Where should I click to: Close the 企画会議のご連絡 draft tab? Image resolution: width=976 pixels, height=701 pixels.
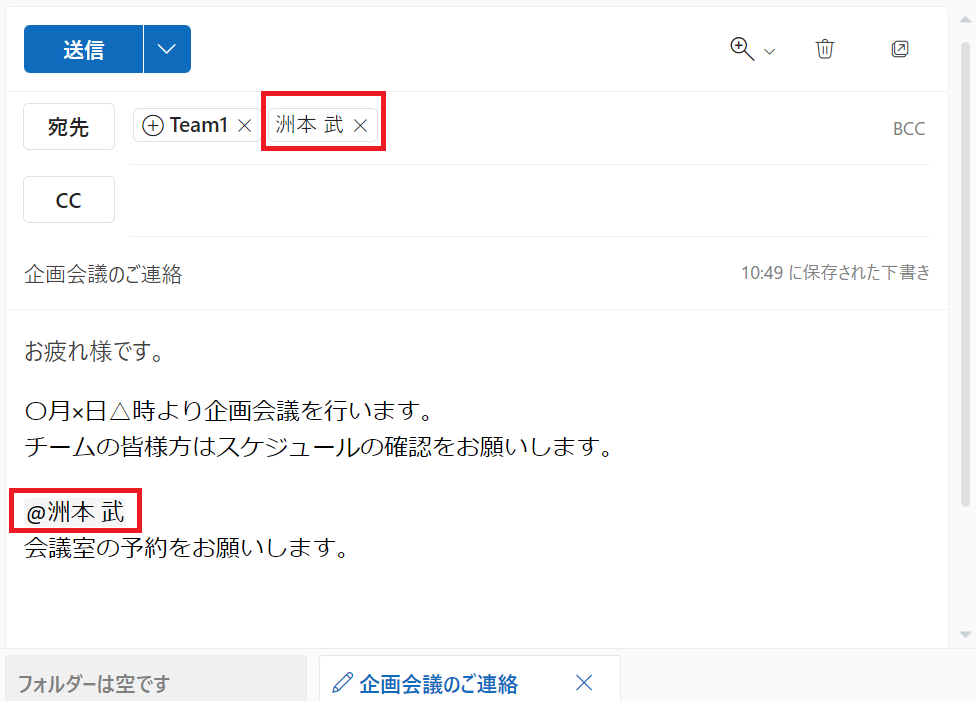(584, 683)
